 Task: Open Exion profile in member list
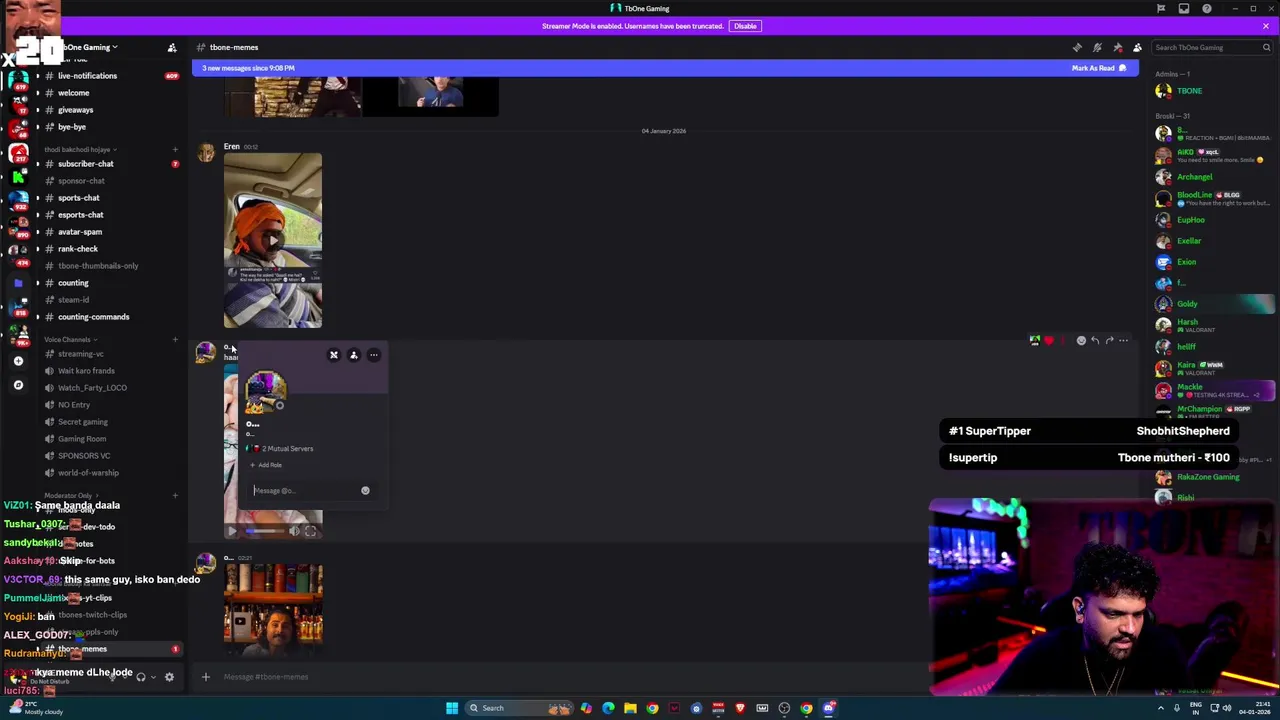point(1215,262)
